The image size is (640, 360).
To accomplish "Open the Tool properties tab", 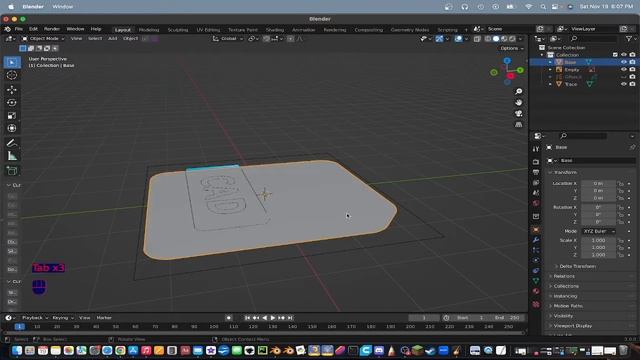I will click(536, 149).
